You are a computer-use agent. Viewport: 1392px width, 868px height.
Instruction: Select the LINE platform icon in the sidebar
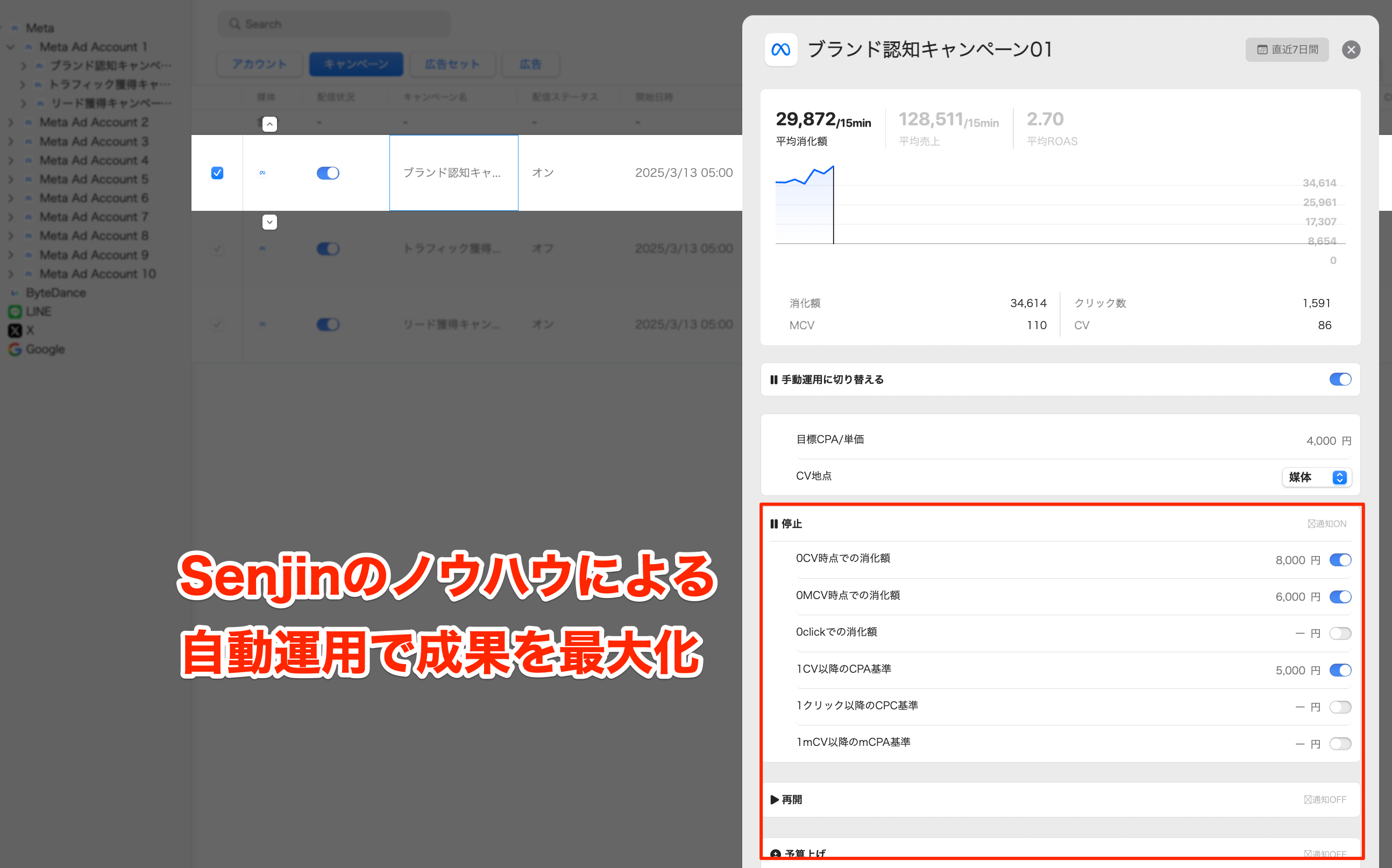pyautogui.click(x=15, y=311)
